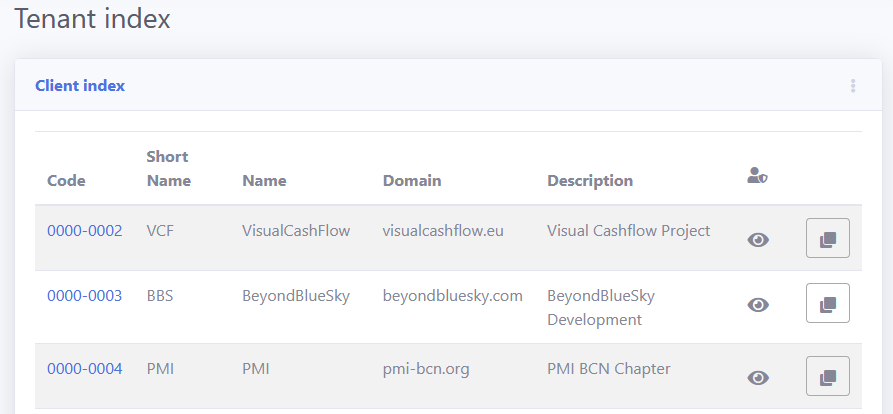893x414 pixels.
Task: Click the user shield column header icon
Action: (x=757, y=176)
